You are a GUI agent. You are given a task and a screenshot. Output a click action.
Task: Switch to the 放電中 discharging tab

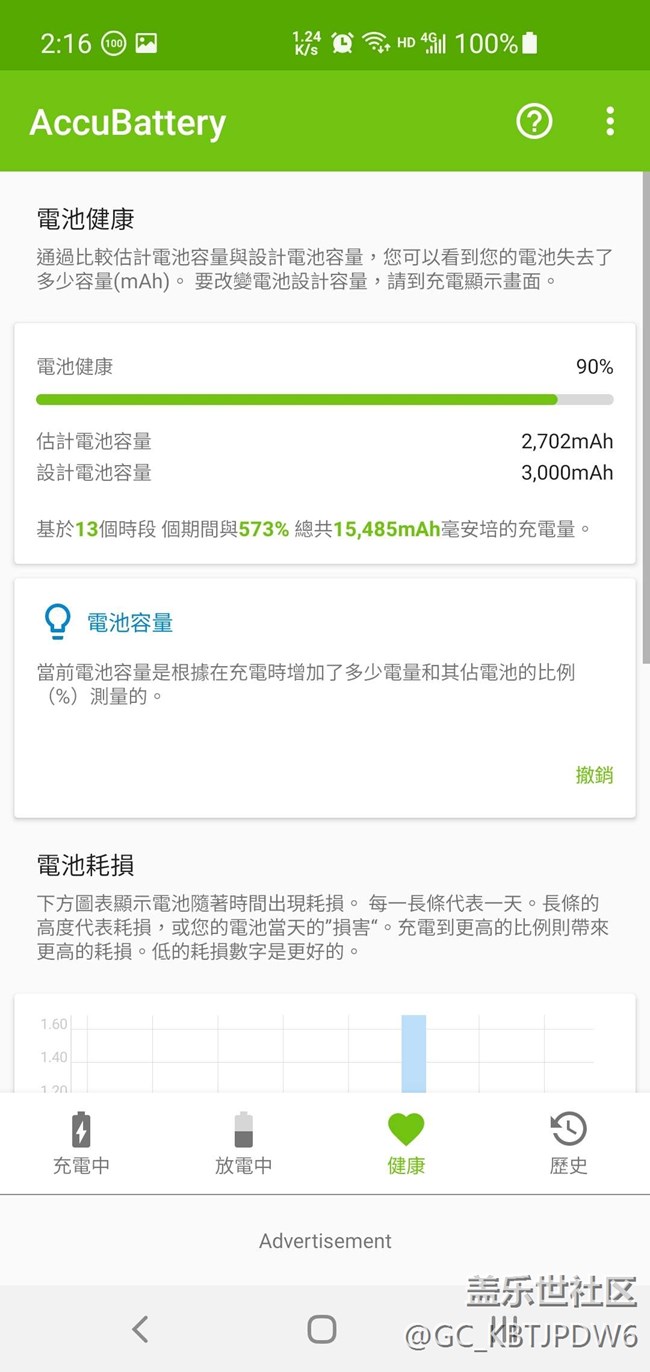[x=243, y=1143]
